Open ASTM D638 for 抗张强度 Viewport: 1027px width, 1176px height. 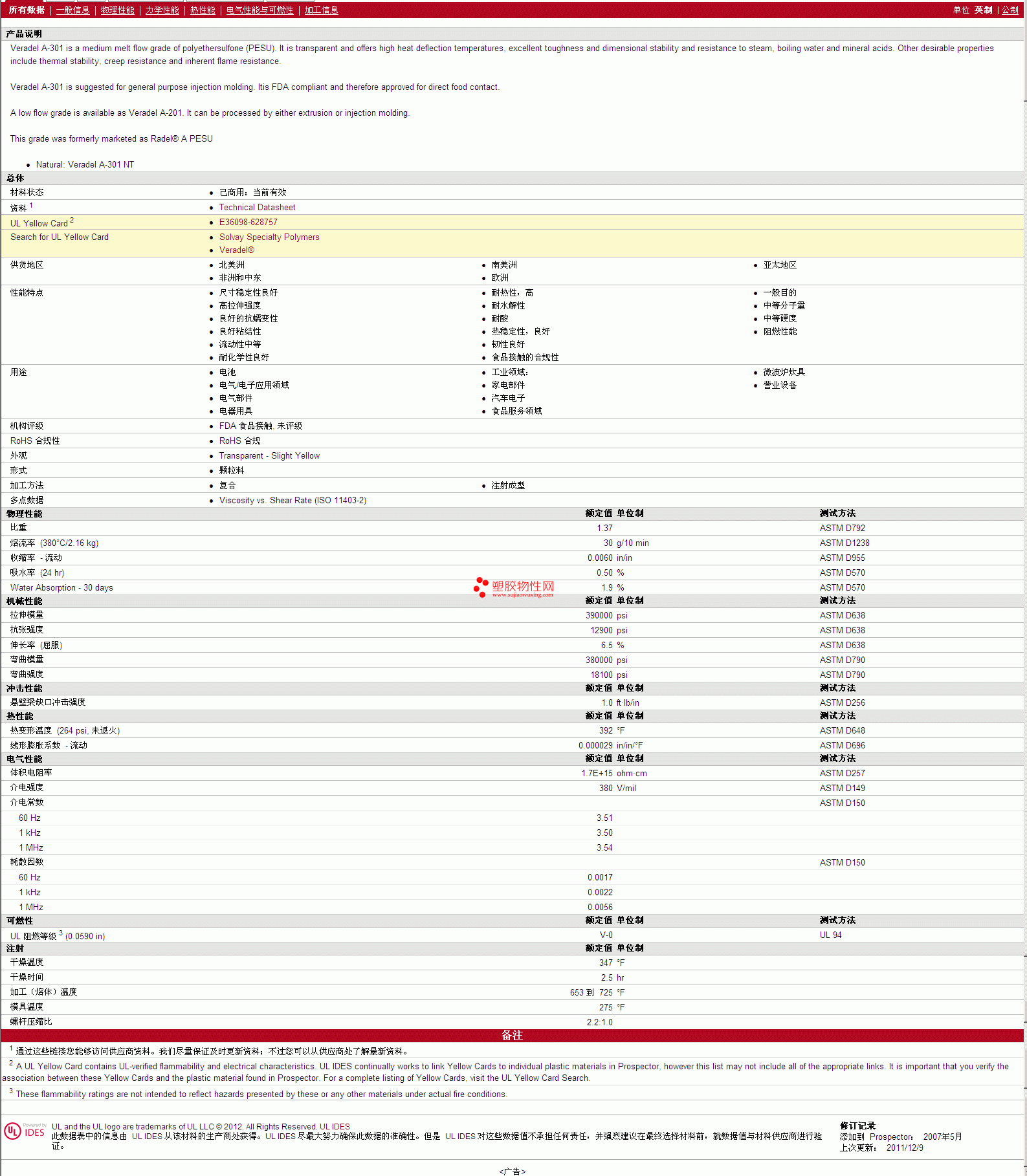click(842, 630)
